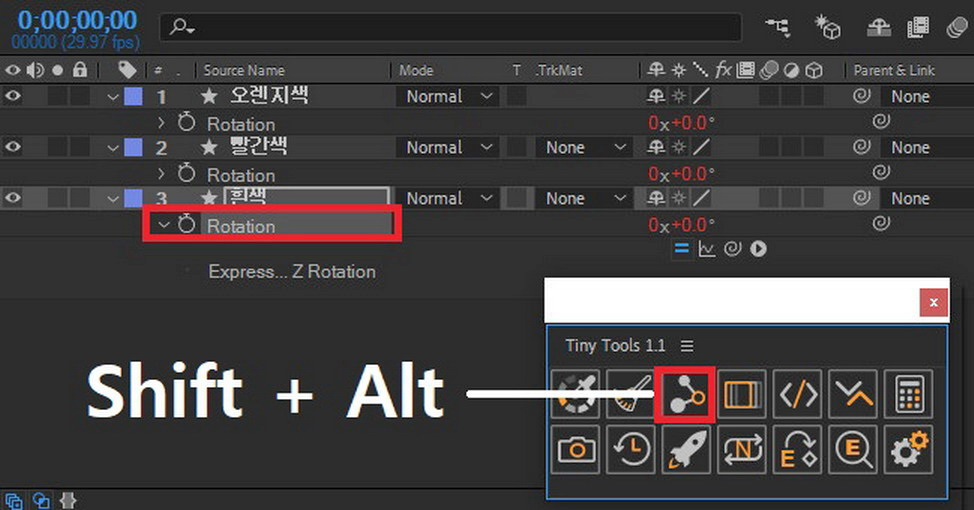Click the property pick whip on layer 3 Rotation
The height and width of the screenshot is (510, 974).
(881, 224)
